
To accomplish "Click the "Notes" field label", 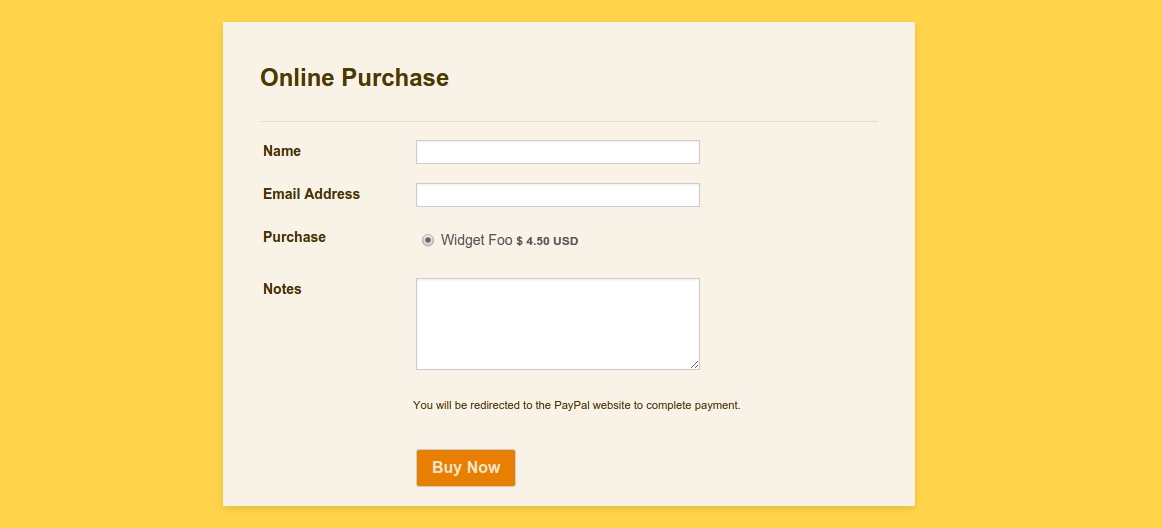I will pos(282,289).
